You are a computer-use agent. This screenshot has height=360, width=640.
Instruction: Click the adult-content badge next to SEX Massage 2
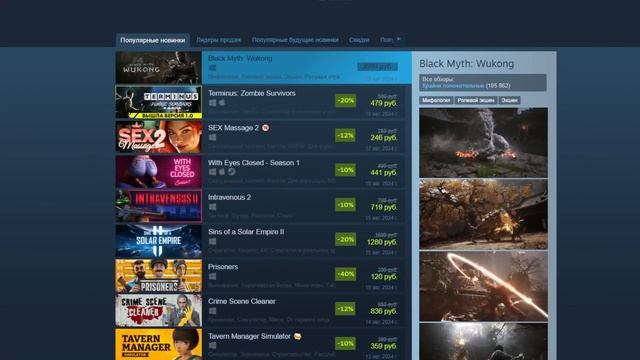click(265, 128)
